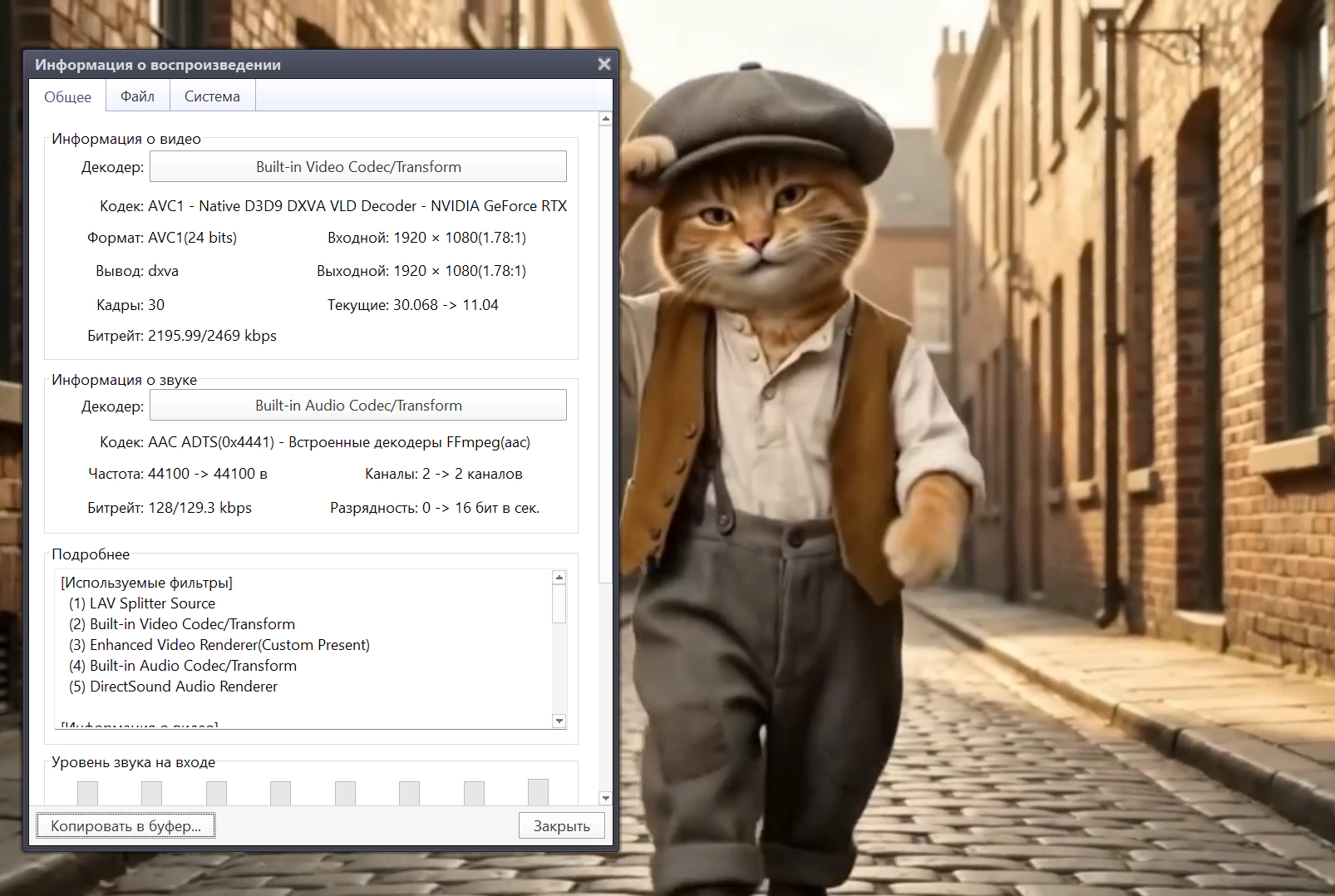The image size is (1335, 896).
Task: Switch to the Общее tab
Action: pyautogui.click(x=67, y=96)
